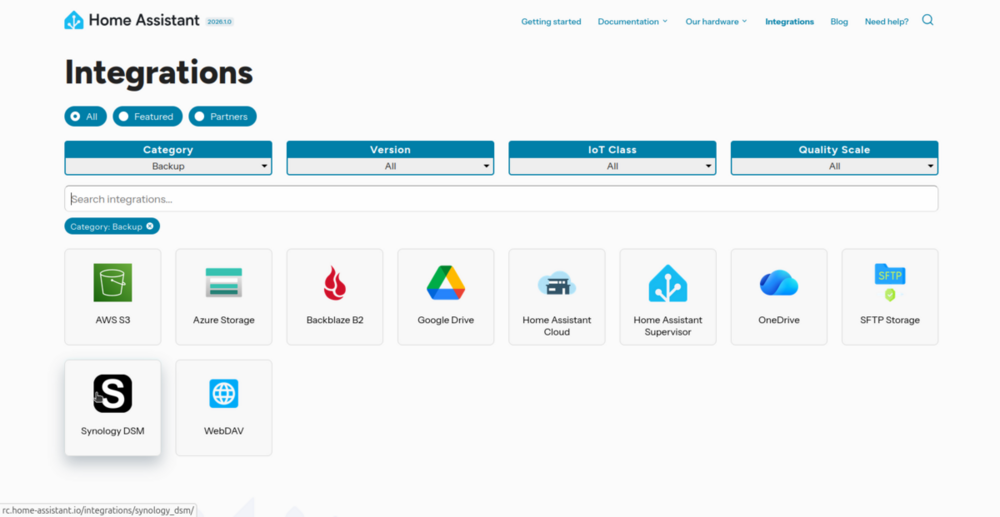1000x517 pixels.
Task: Open the Need help? nav link
Action: coord(886,22)
